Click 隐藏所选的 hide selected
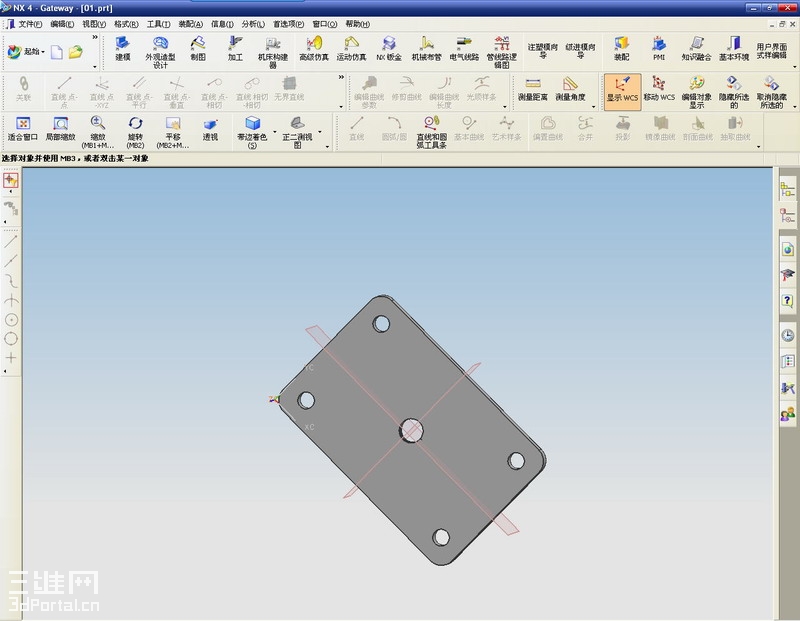Viewport: 800px width, 621px height. coord(734,92)
